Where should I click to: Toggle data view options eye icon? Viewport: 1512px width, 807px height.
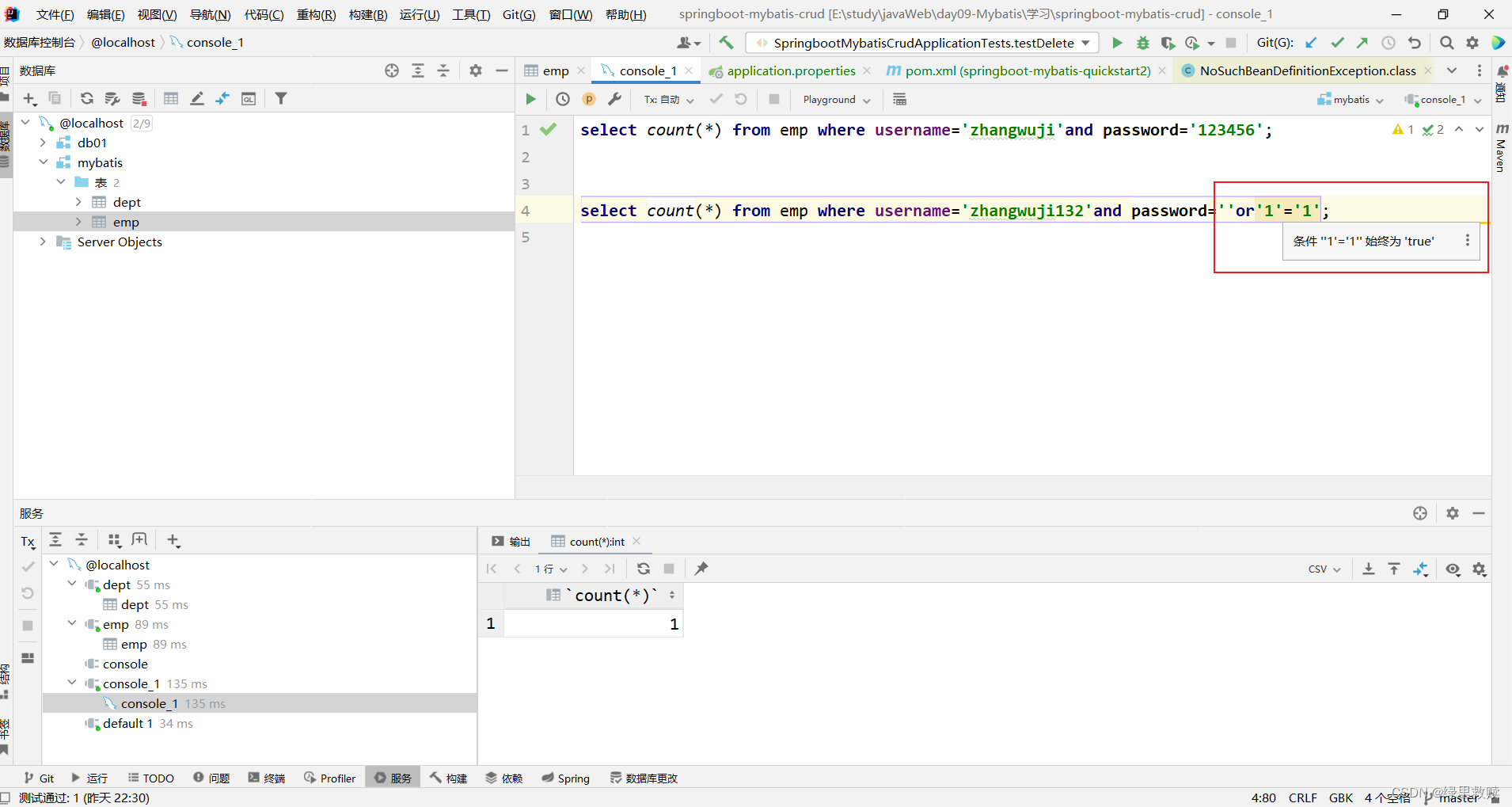point(1452,569)
